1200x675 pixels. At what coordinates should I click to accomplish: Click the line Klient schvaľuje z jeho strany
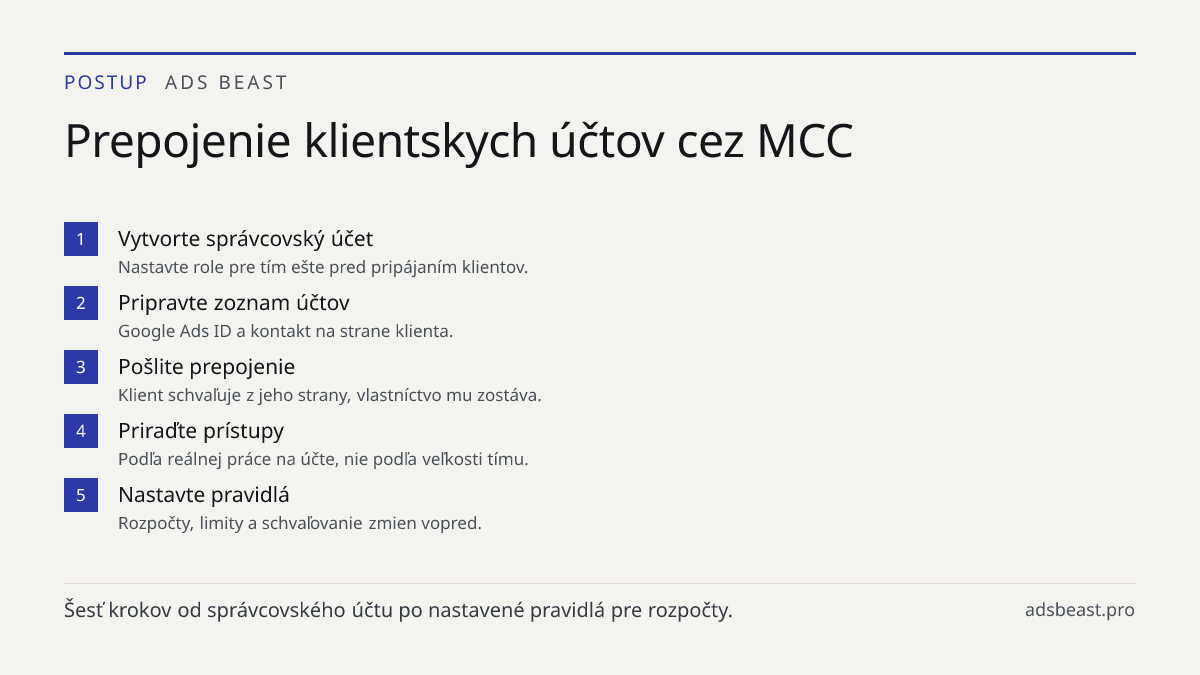click(330, 395)
